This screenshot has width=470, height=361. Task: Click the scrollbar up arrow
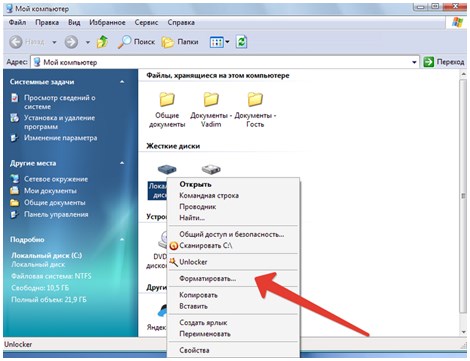click(x=463, y=75)
